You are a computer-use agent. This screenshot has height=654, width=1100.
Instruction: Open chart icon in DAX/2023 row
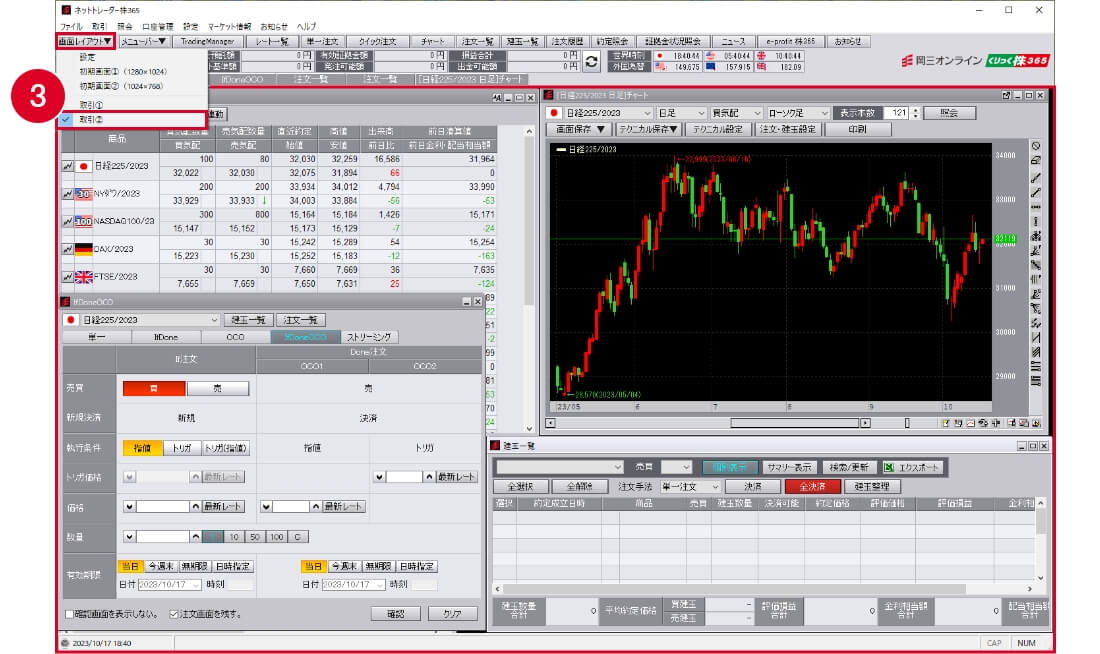pyautogui.click(x=67, y=249)
